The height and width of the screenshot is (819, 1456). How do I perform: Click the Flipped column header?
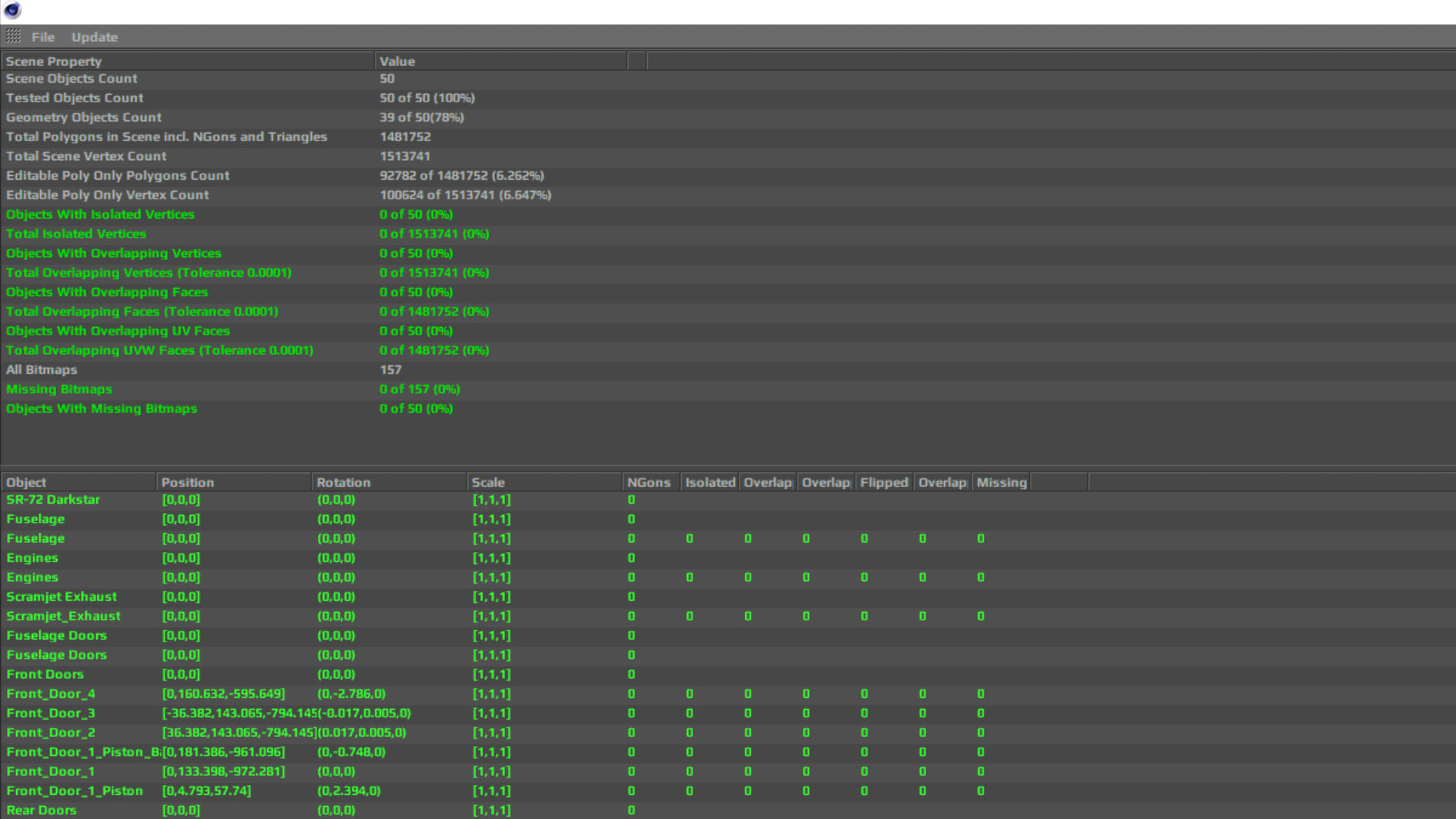point(883,482)
